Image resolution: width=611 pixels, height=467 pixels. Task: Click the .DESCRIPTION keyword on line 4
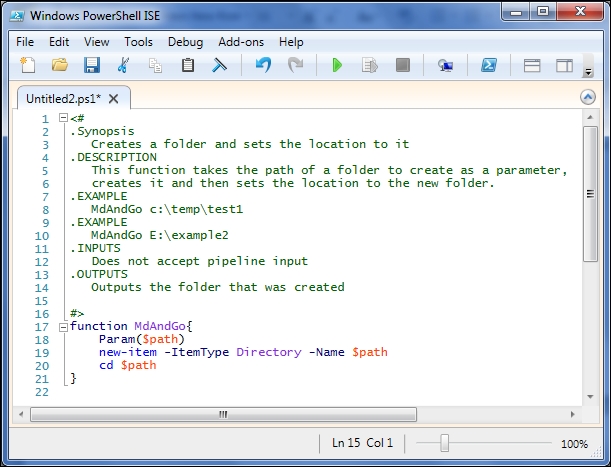click(113, 157)
